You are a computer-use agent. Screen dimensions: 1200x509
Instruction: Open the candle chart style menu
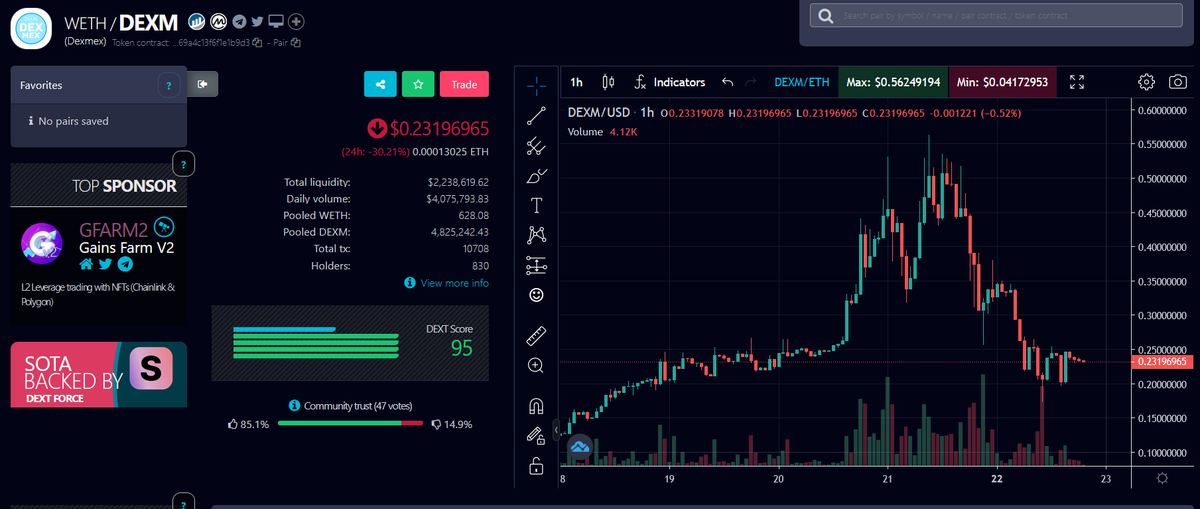click(607, 82)
